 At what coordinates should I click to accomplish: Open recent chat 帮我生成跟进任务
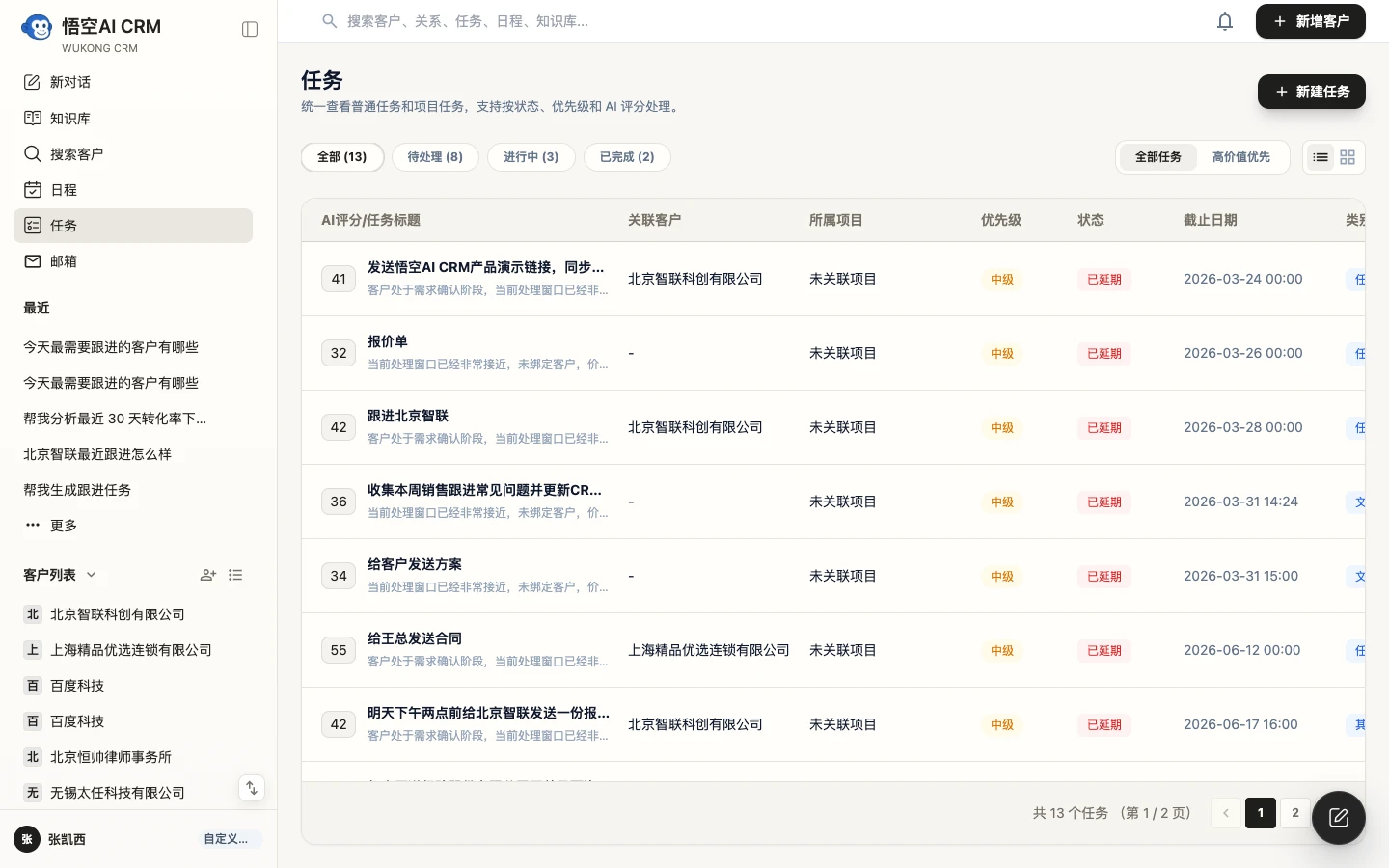[x=133, y=489]
